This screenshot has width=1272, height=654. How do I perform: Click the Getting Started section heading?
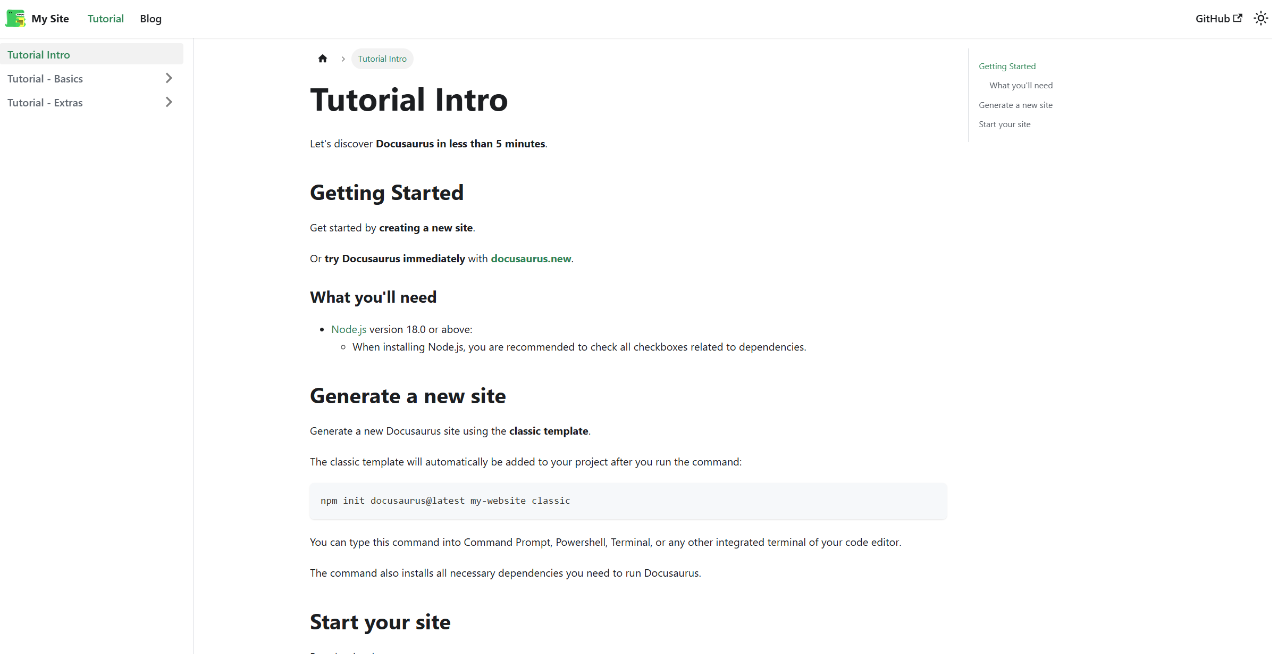pyautogui.click(x=387, y=193)
